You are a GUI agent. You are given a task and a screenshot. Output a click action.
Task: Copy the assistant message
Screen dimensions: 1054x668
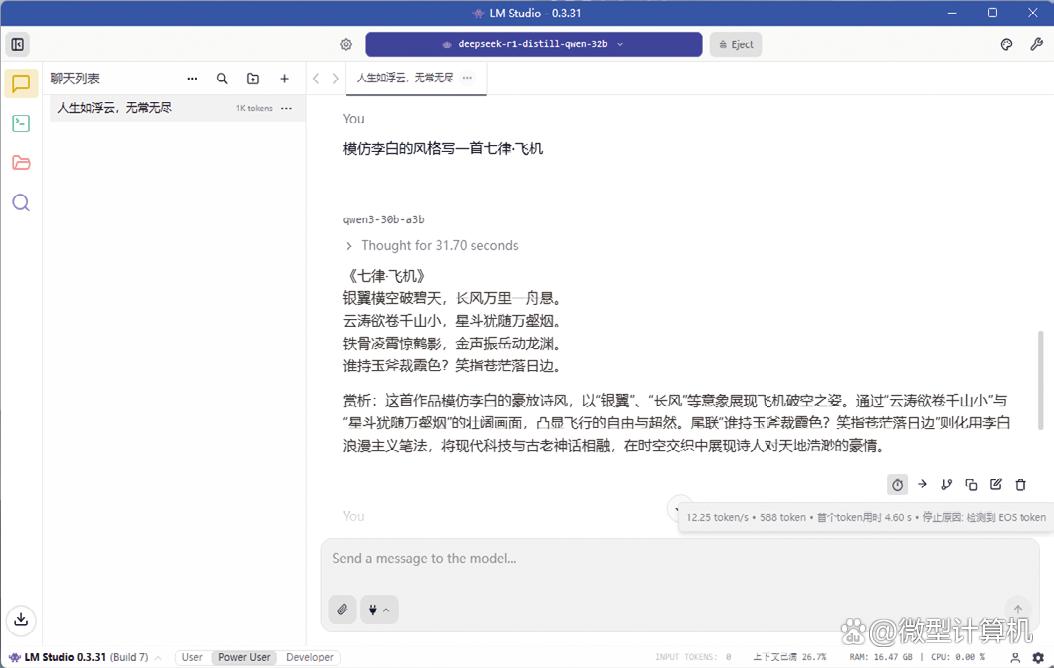971,484
